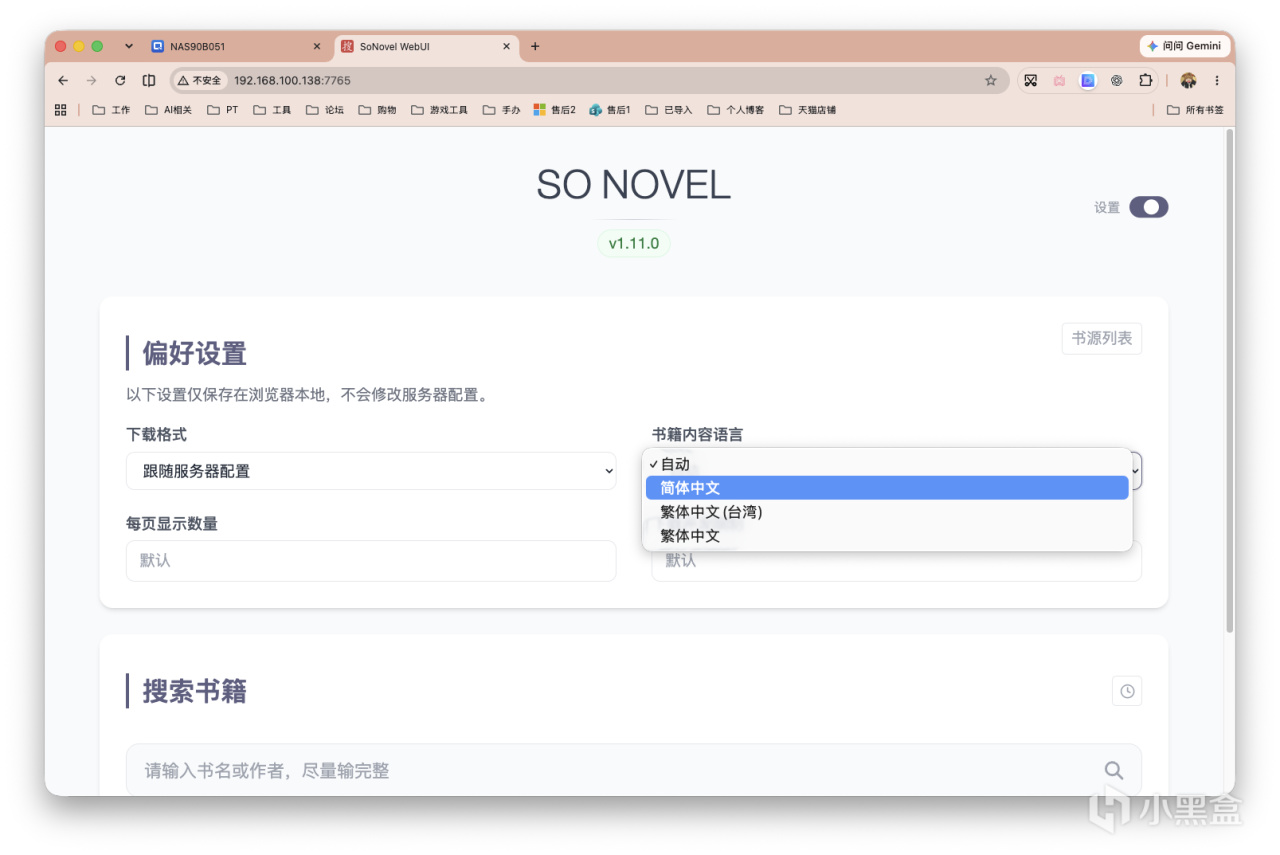The image size is (1280, 855).
Task: Open 工具 bookmark folder
Action: point(272,110)
